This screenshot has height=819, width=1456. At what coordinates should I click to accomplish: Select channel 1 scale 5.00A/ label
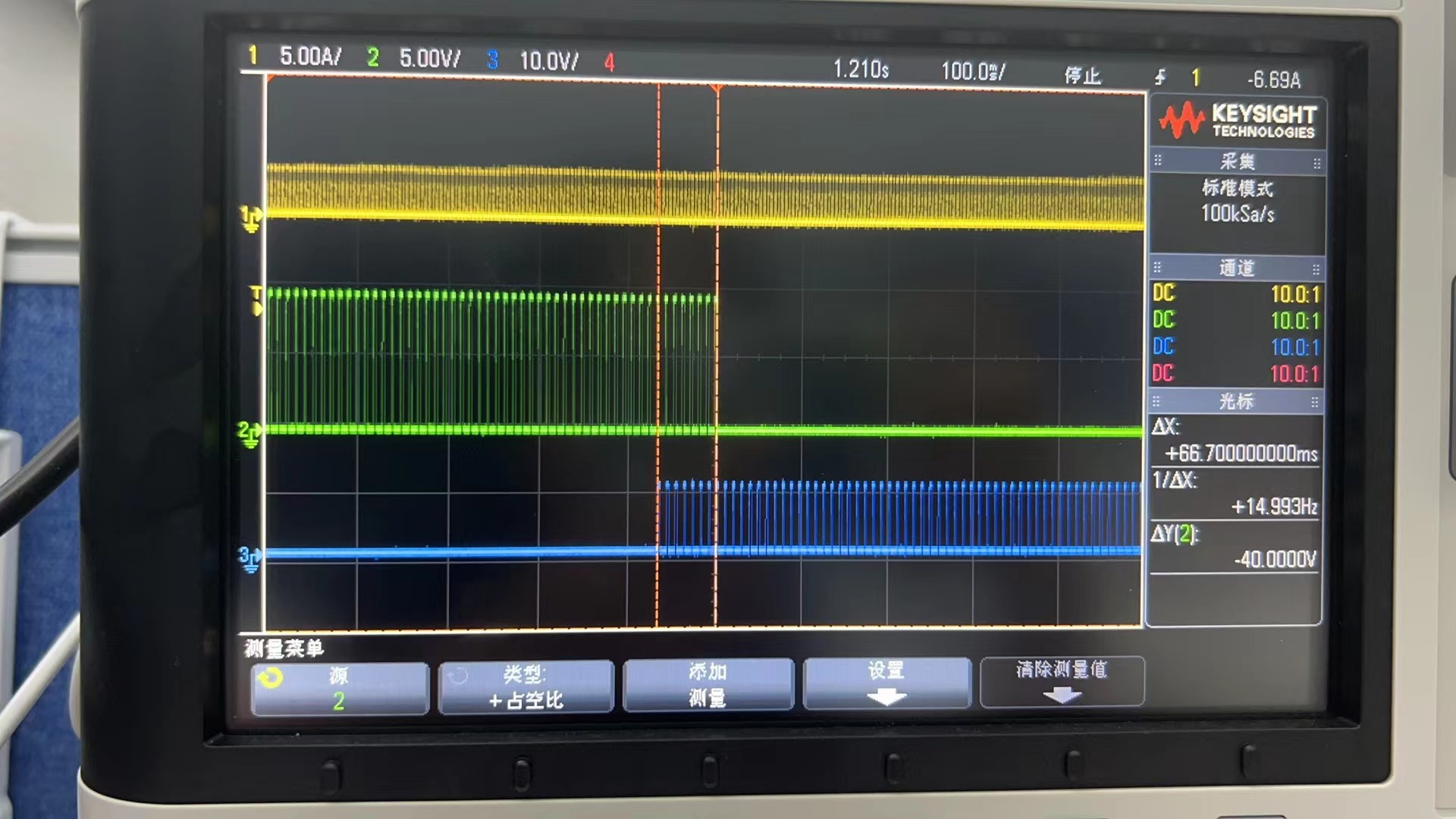coord(311,56)
